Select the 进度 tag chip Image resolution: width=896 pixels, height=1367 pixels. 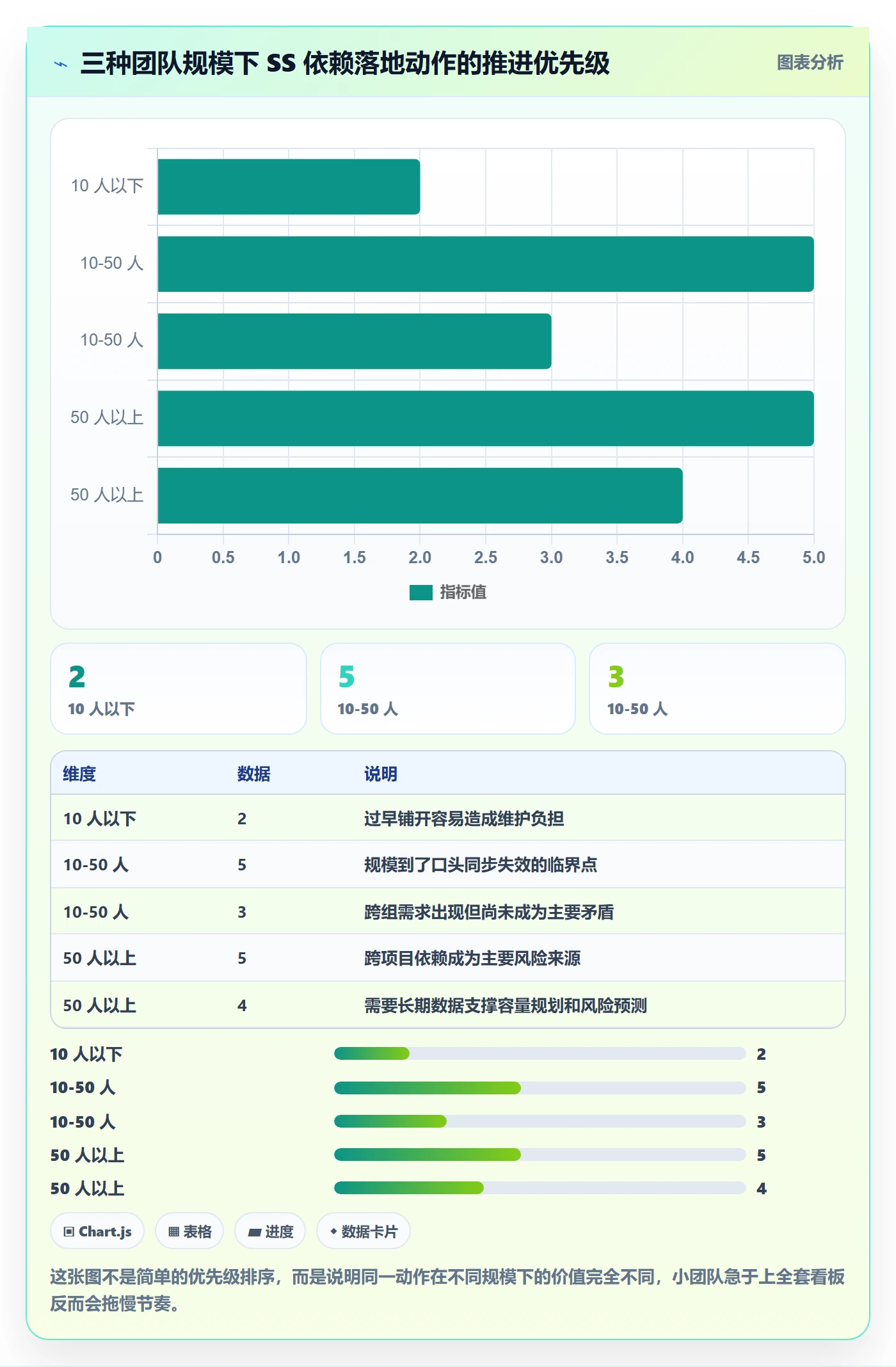tap(270, 1231)
